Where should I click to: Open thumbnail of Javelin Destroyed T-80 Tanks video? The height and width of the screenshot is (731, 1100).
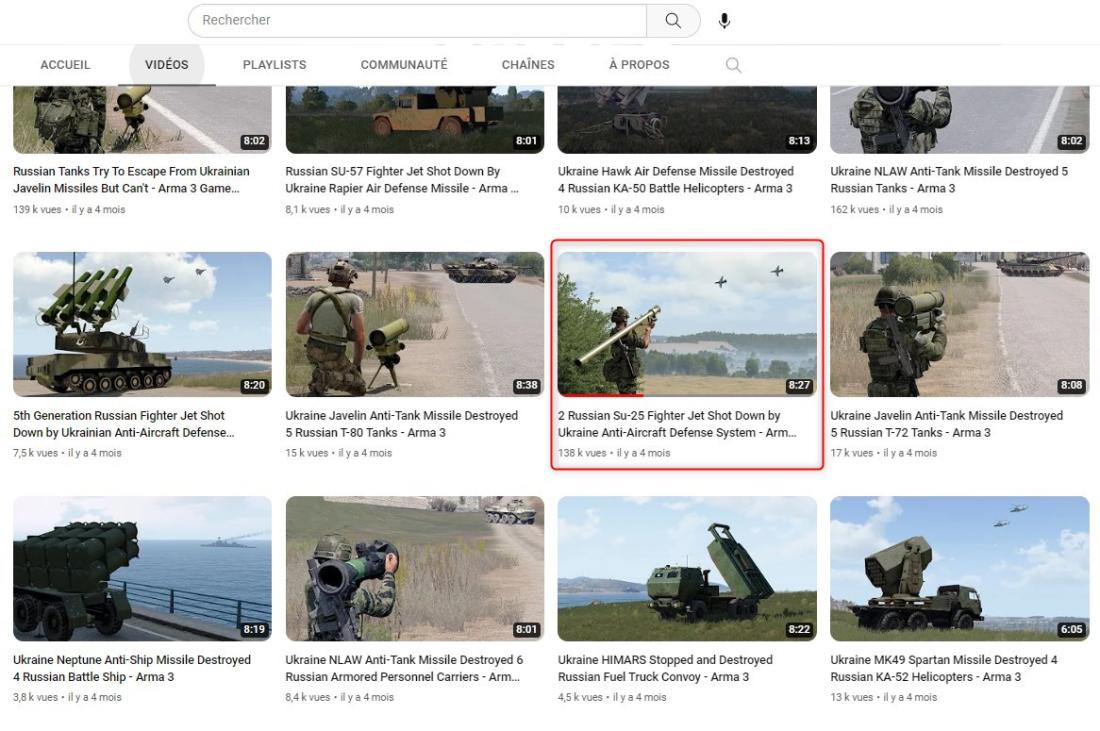pyautogui.click(x=415, y=324)
